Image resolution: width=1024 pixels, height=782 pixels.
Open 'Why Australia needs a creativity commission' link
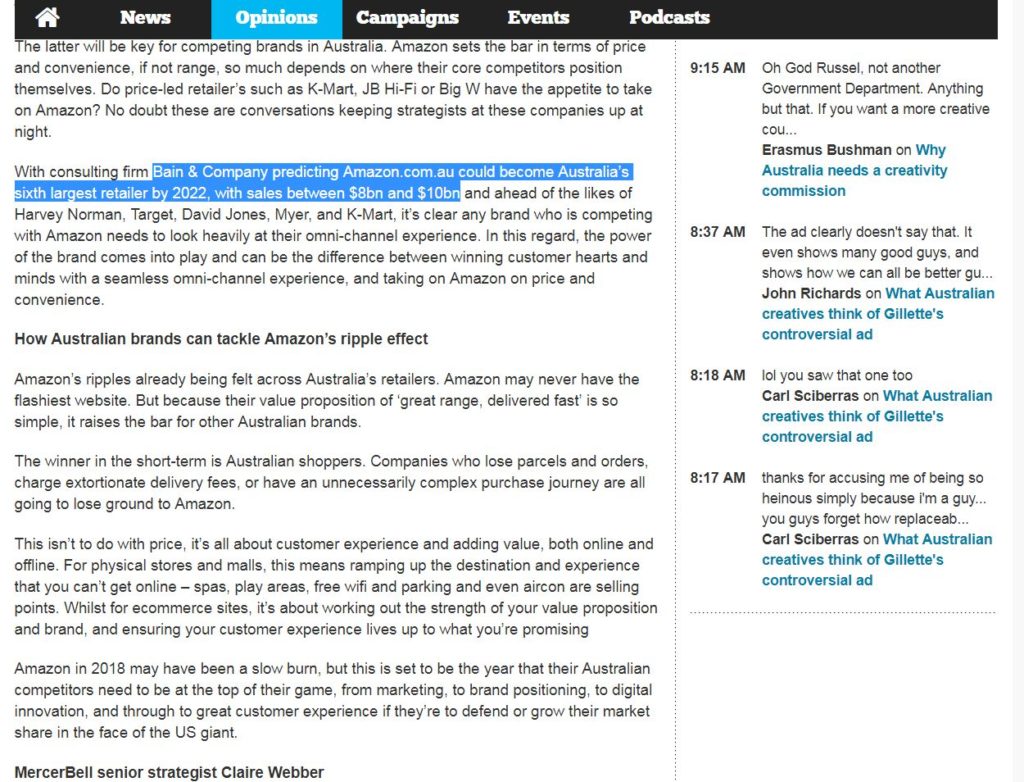853,171
